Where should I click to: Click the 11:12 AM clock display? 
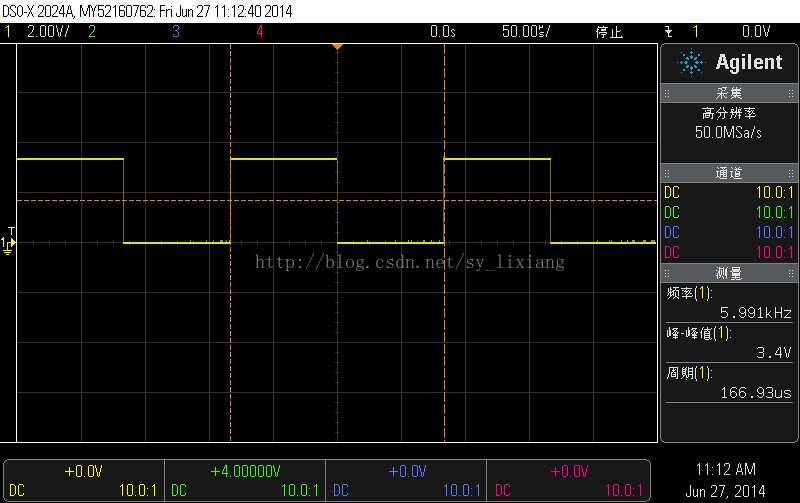point(726,470)
